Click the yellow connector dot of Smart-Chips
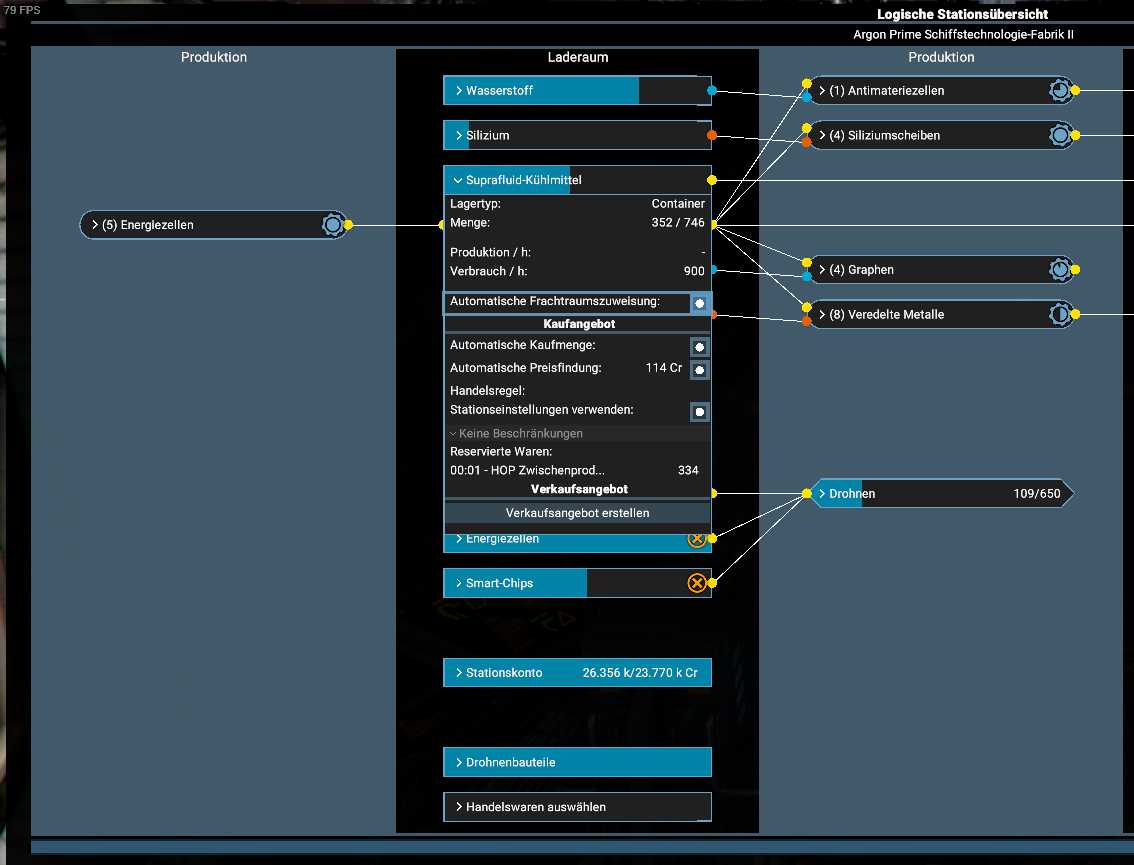The width and height of the screenshot is (1134, 865). (x=712, y=583)
